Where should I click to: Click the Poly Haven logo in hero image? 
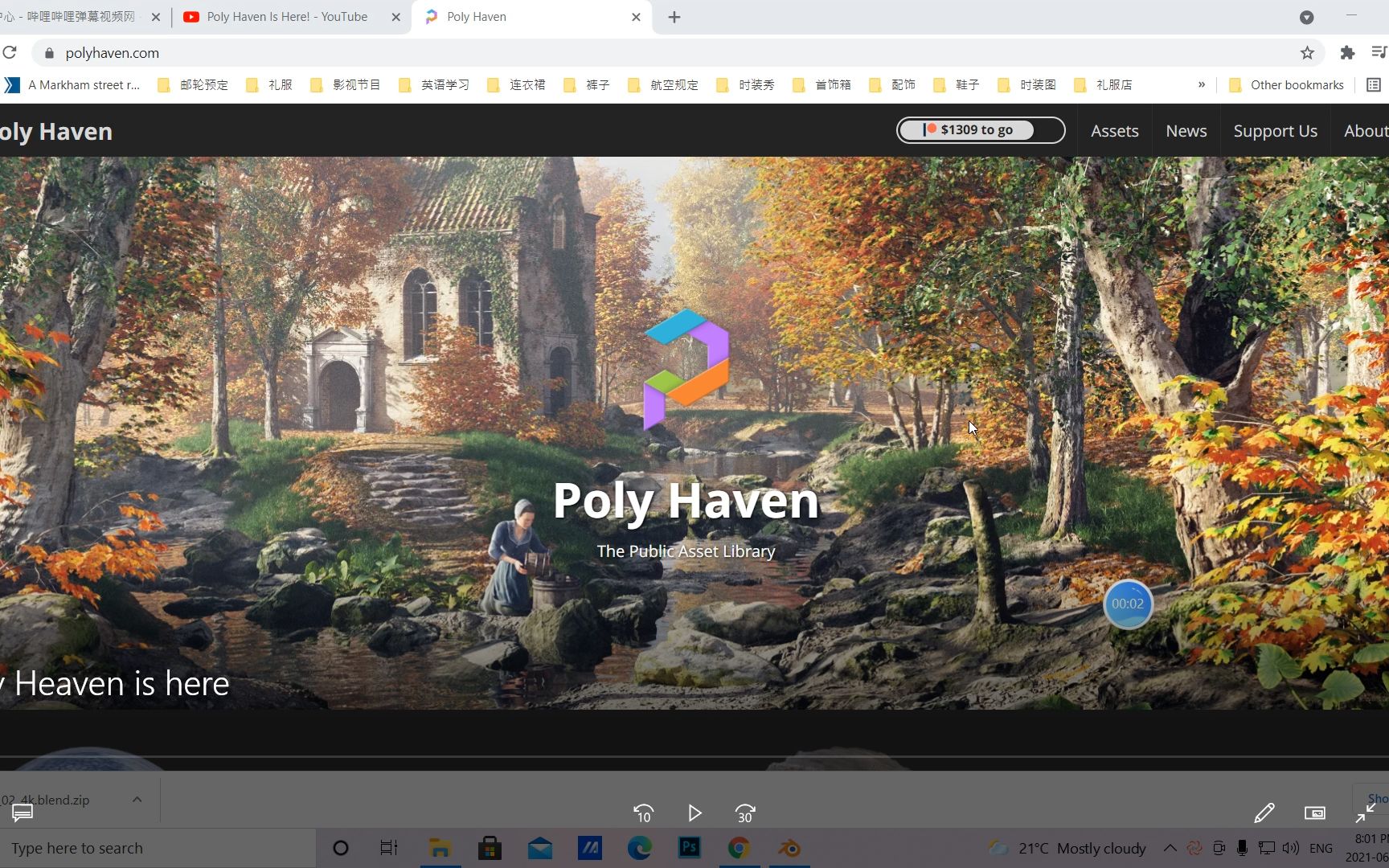point(686,369)
